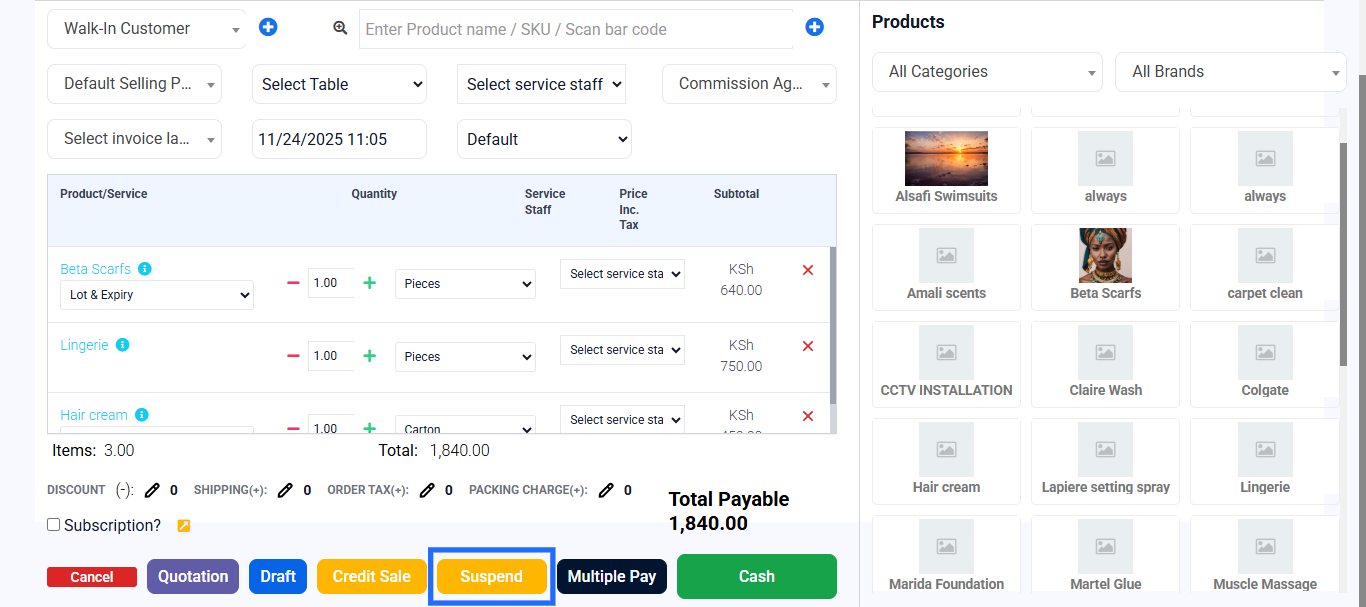Open Pieces unit dropdown for Beta Scarfs
1366x607 pixels.
[465, 284]
